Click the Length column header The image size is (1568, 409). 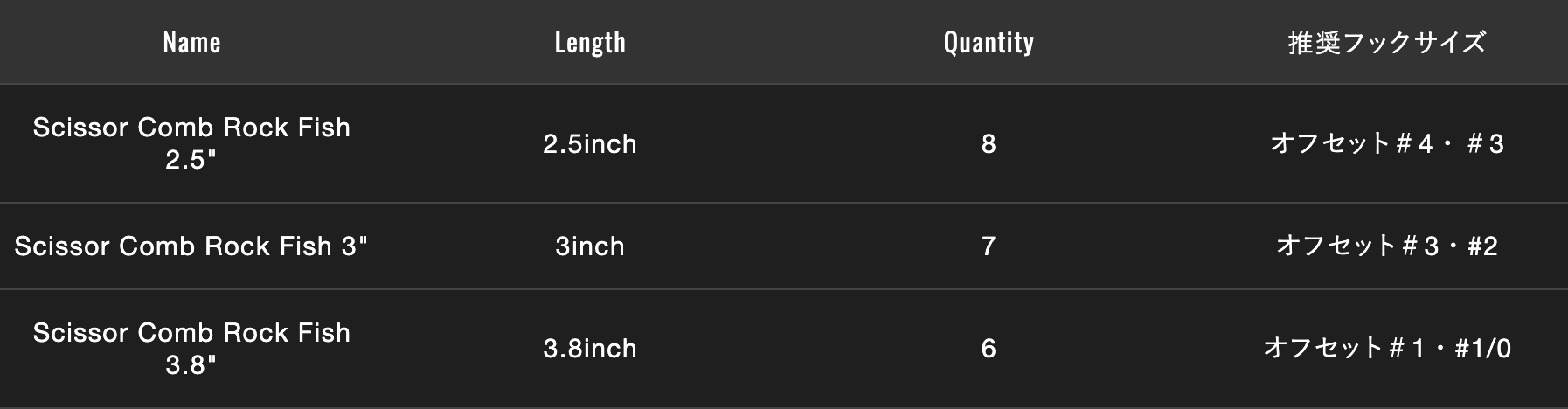click(590, 42)
